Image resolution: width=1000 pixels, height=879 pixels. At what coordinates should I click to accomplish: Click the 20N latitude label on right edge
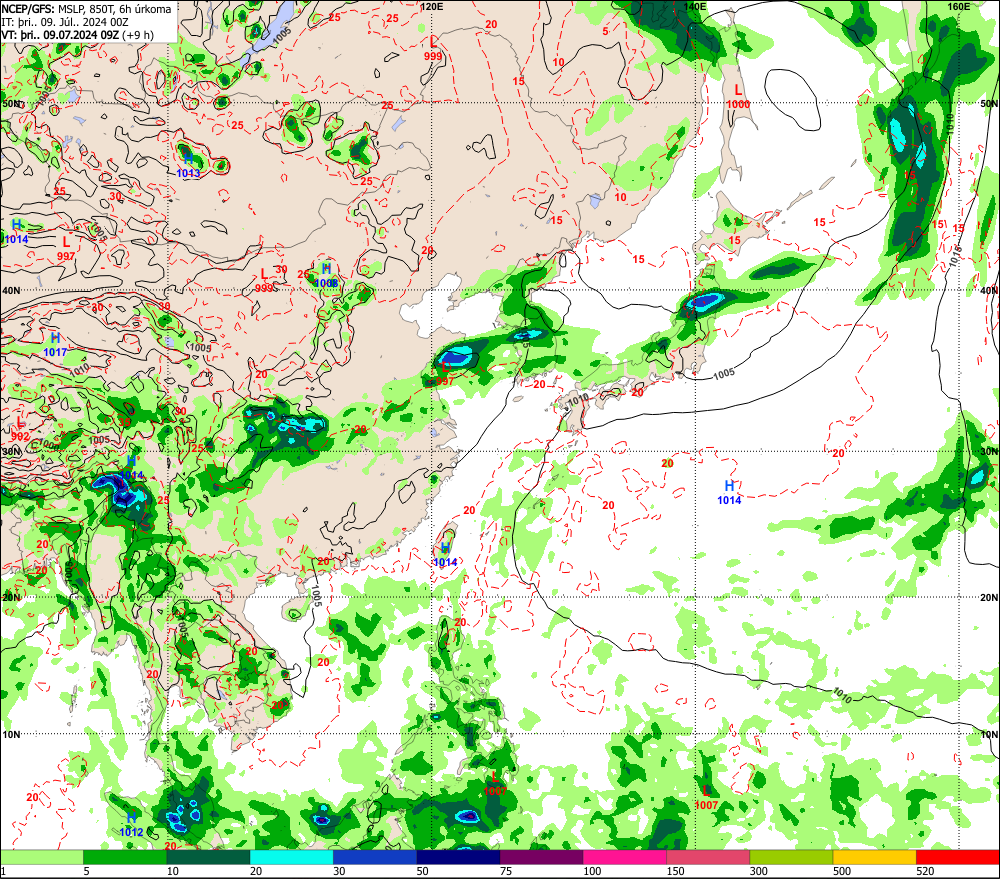coord(989,598)
